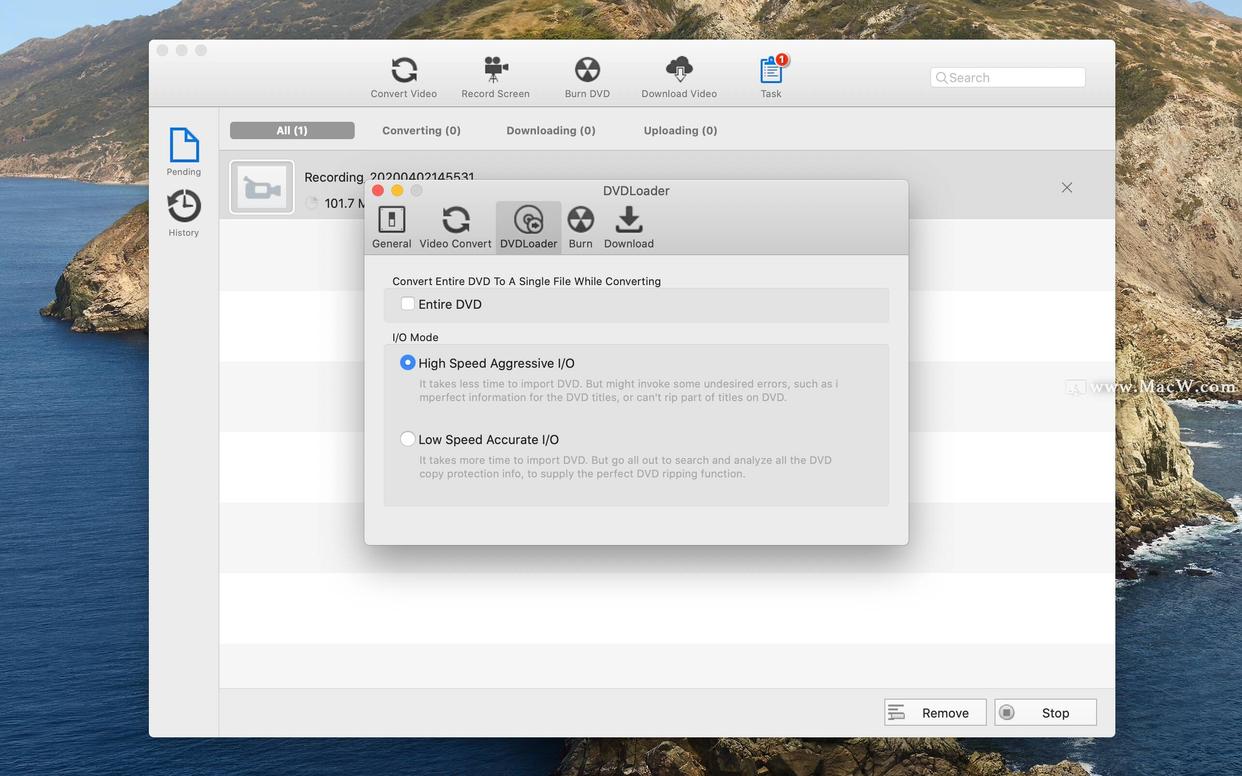Enable the Entire DVD checkbox
1242x776 pixels.
[408, 304]
